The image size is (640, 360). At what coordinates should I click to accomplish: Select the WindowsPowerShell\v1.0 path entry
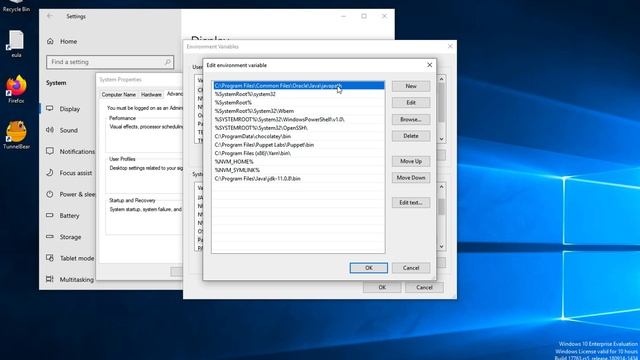(x=299, y=120)
